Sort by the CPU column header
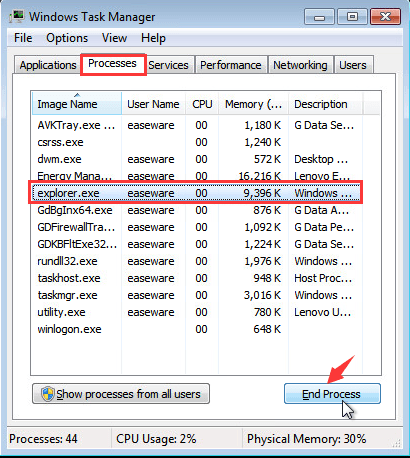This screenshot has height=458, width=410. point(202,104)
